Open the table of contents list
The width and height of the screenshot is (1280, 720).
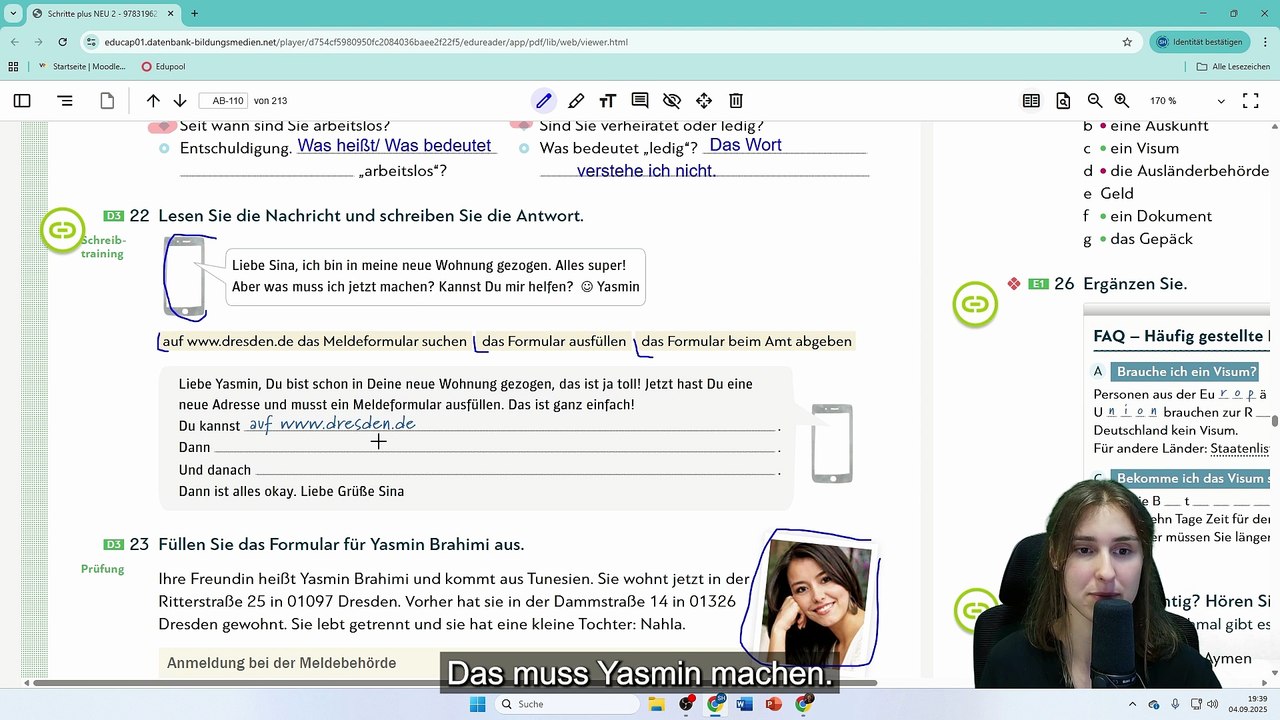pyautogui.click(x=65, y=101)
